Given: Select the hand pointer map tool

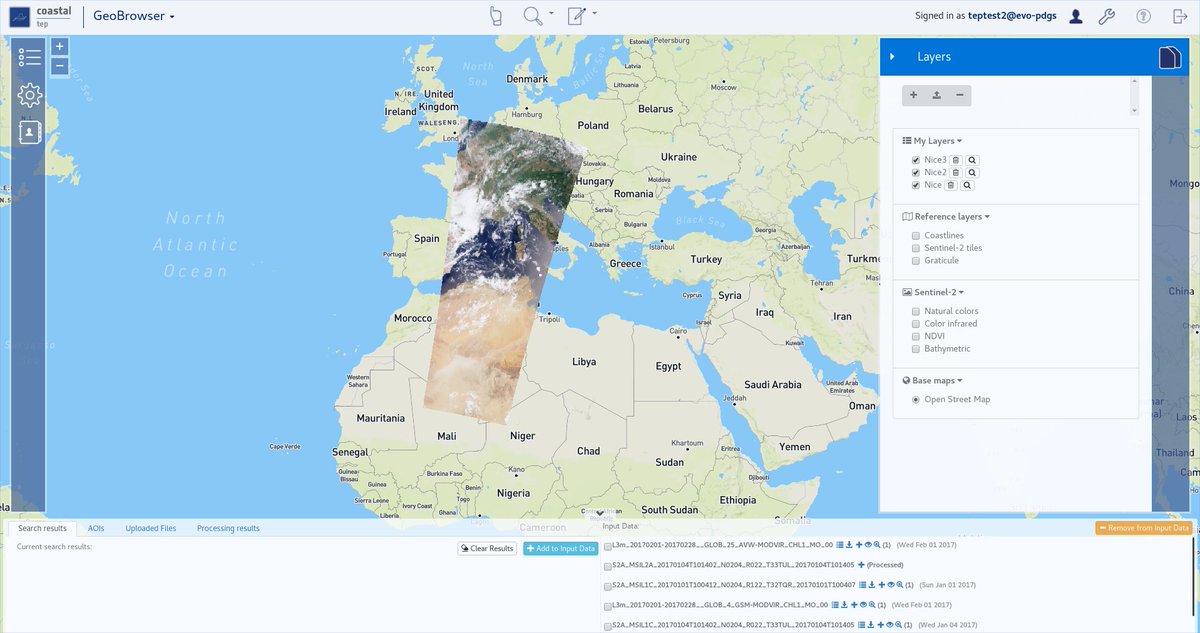Looking at the screenshot, I should pos(495,16).
